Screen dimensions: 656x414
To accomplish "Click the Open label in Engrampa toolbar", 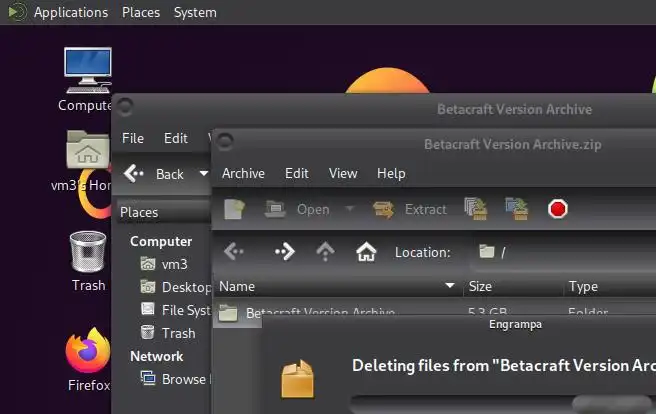I will (x=313, y=210).
